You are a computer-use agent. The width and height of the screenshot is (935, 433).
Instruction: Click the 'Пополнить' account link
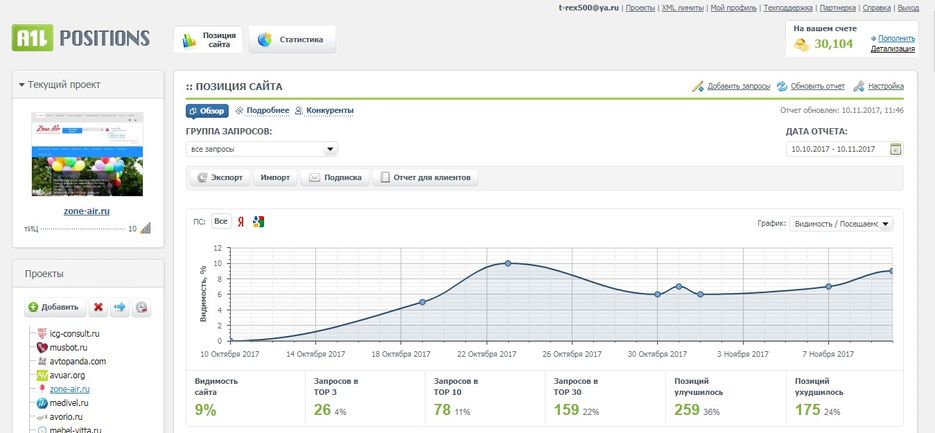tap(896, 38)
